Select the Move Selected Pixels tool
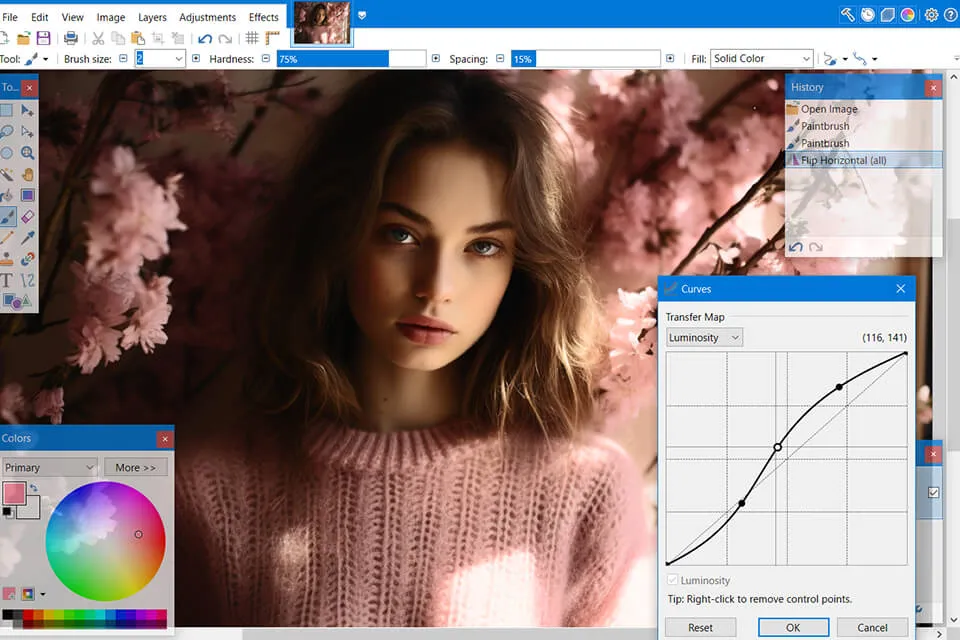This screenshot has width=960, height=640. pyautogui.click(x=27, y=110)
